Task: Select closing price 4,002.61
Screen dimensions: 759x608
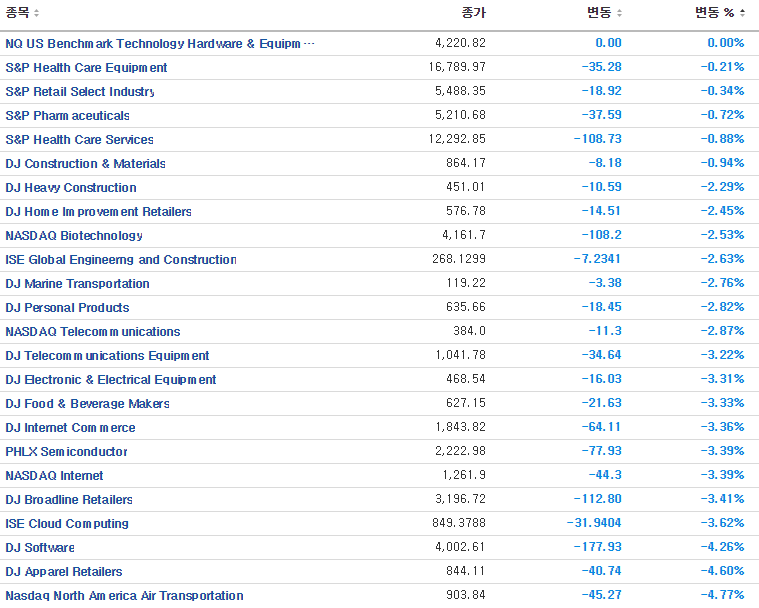Action: pos(460,547)
